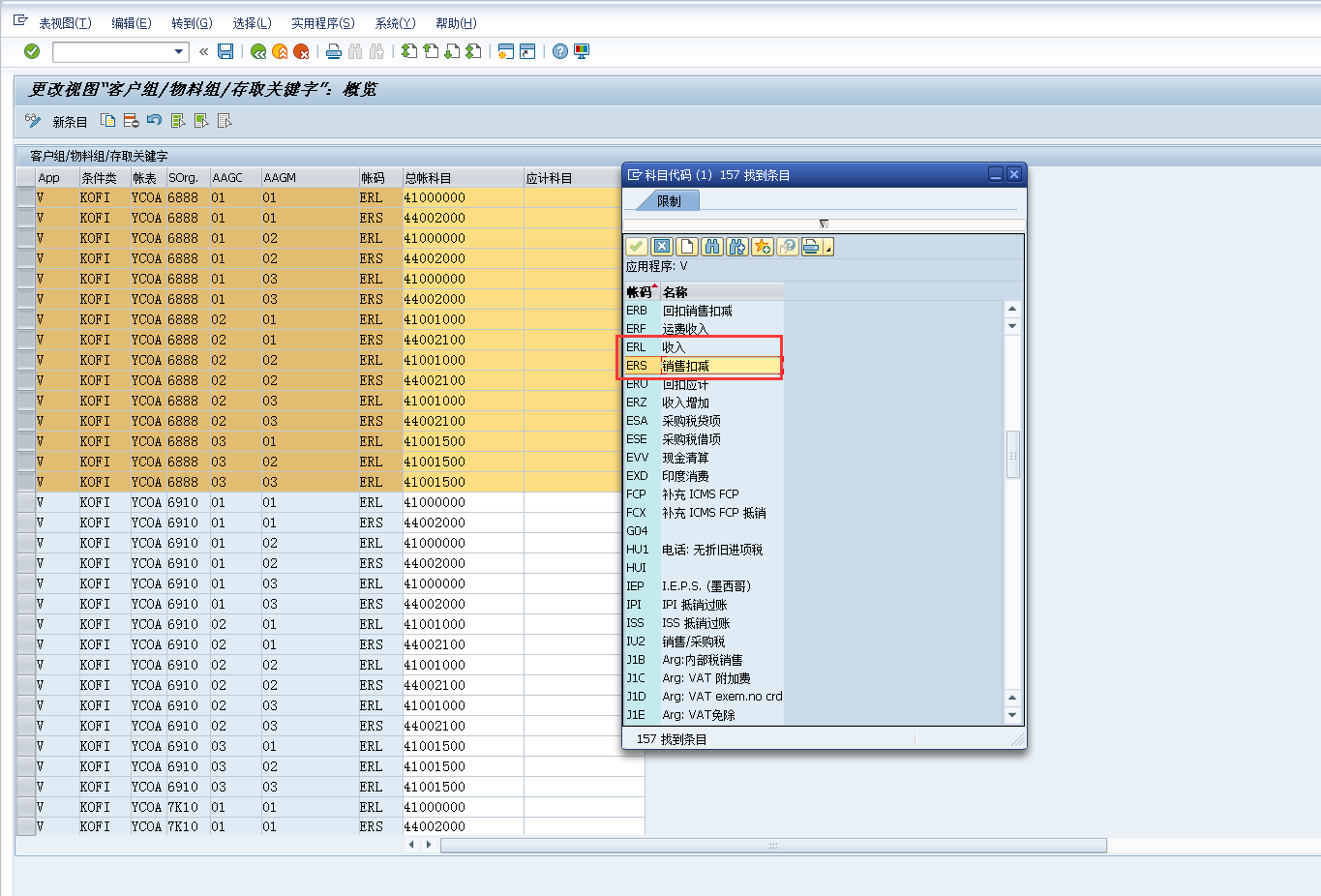Image resolution: width=1321 pixels, height=896 pixels.
Task: Click the Insert in personal list star icon
Action: 762,247
